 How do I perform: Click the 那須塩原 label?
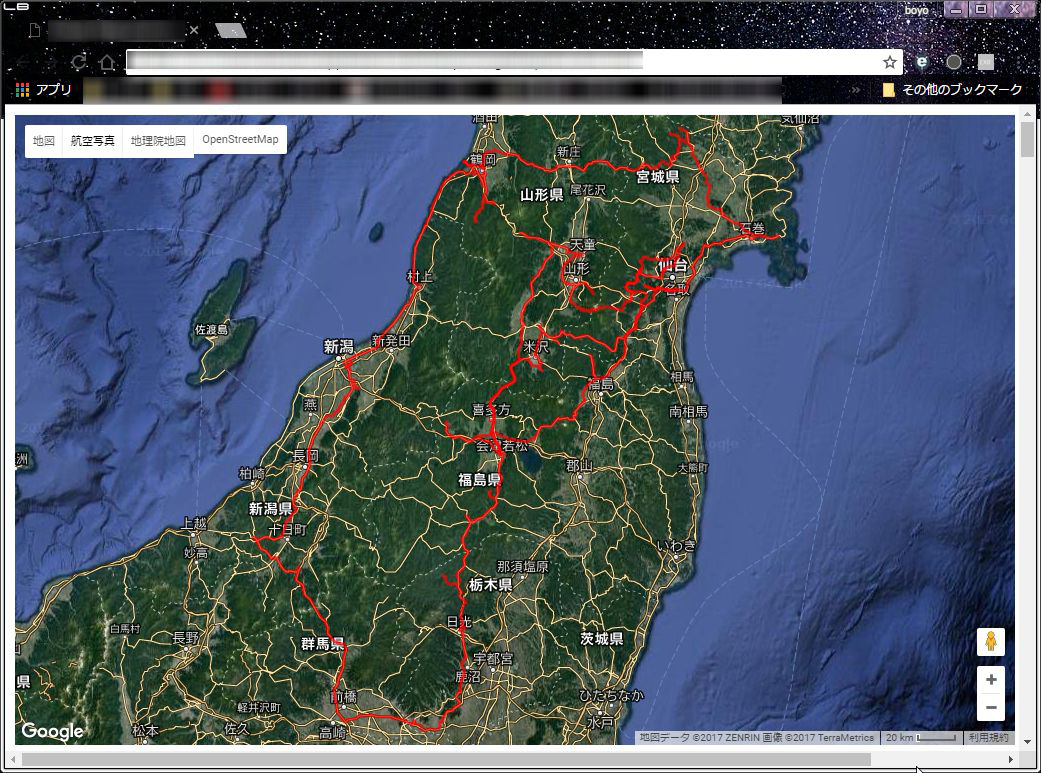tap(522, 566)
